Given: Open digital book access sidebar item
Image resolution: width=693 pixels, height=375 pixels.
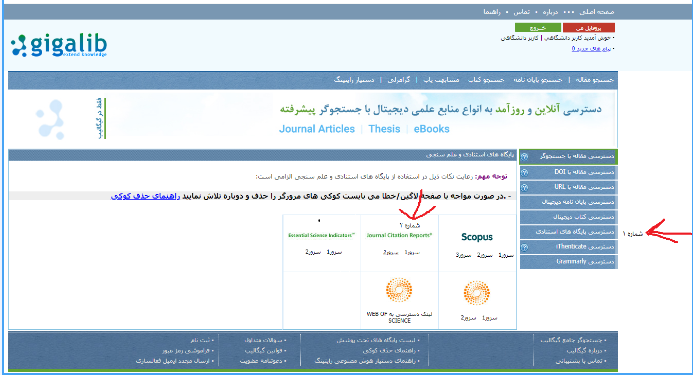Looking at the screenshot, I should tap(569, 217).
